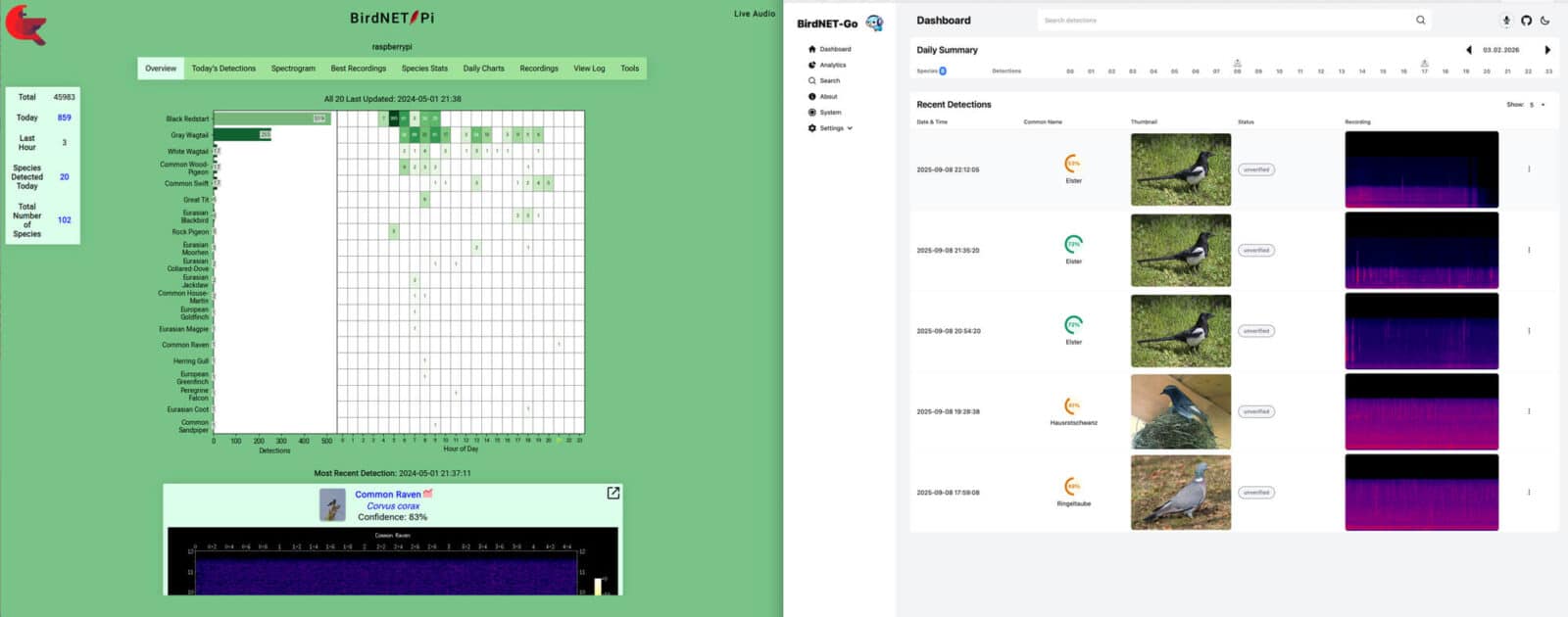Open the GitHub icon link
This screenshot has height=617, width=1568.
pyautogui.click(x=1526, y=21)
